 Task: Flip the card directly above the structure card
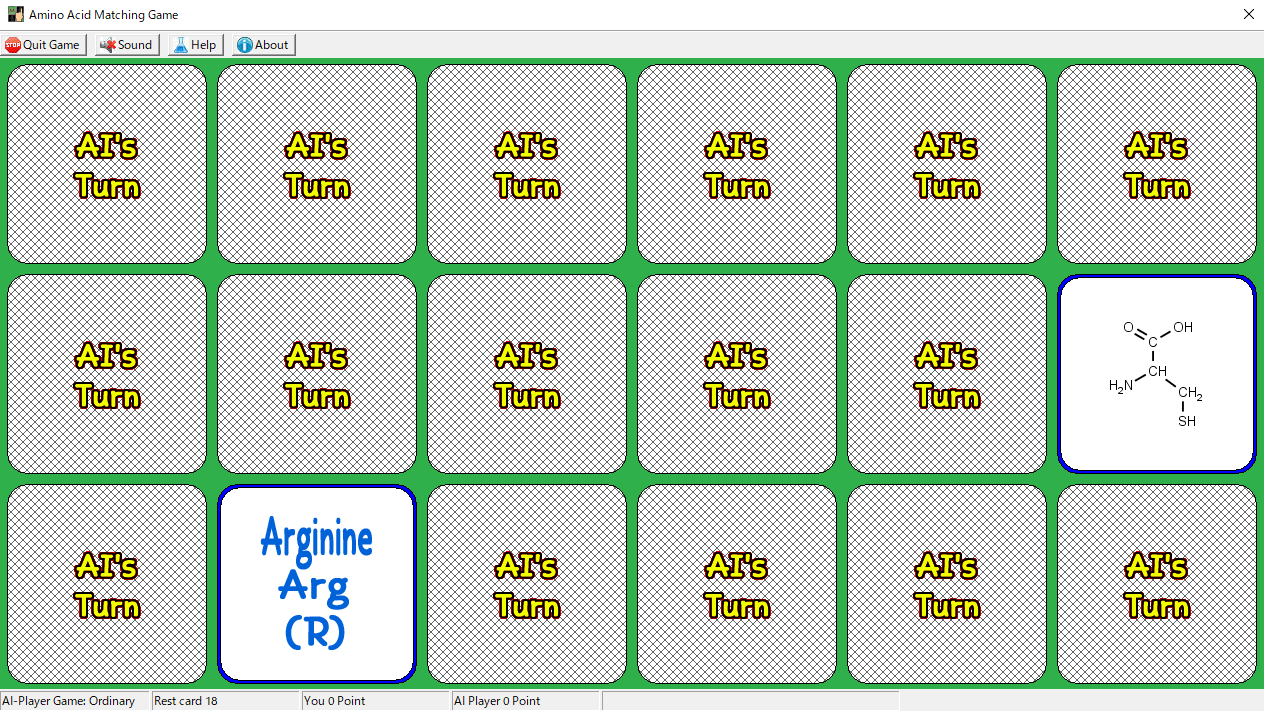tap(1157, 164)
